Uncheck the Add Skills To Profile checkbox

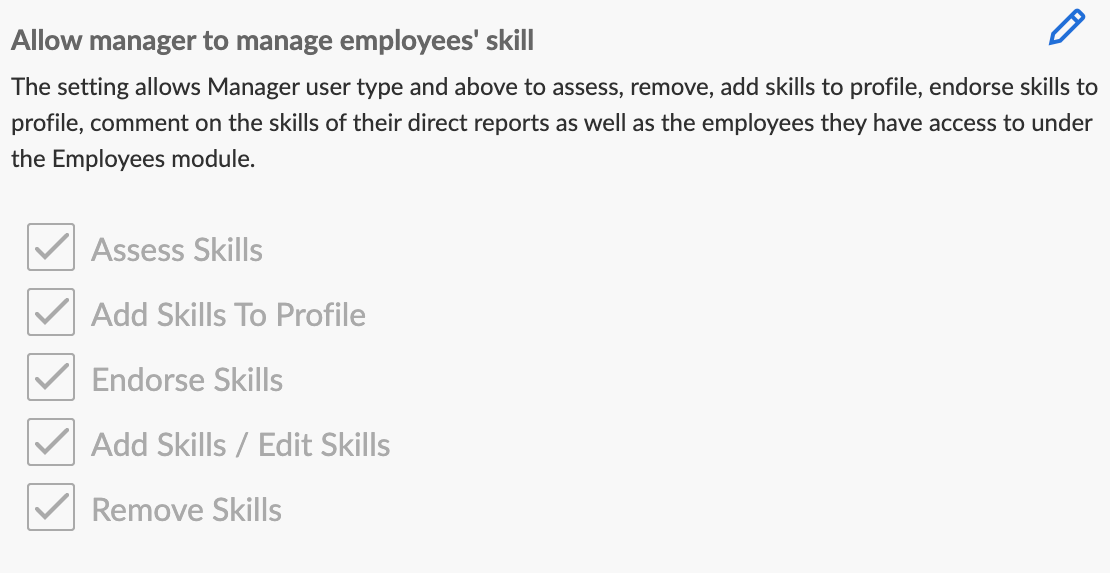pos(51,314)
